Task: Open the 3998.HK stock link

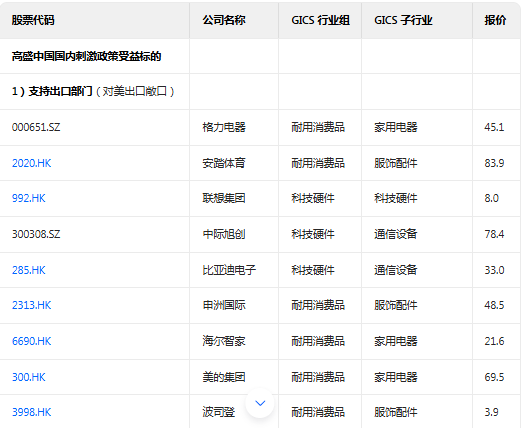Action: click(x=32, y=412)
